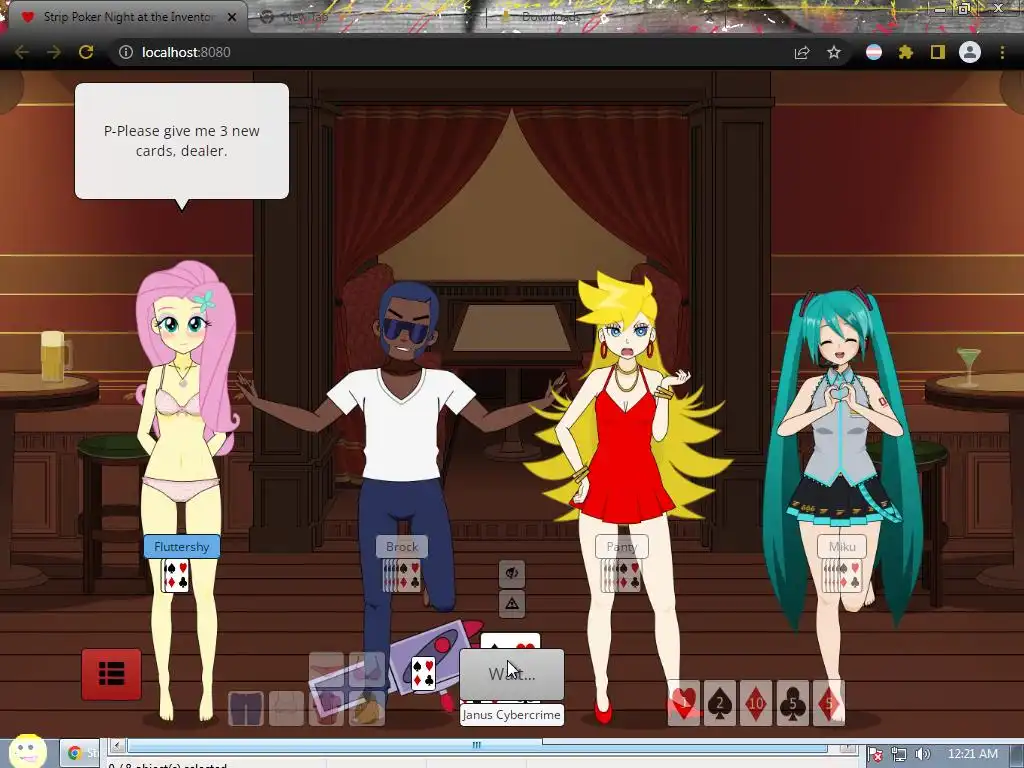Click the Janus Cybercrime player name tag
This screenshot has height=768, width=1024.
[511, 715]
